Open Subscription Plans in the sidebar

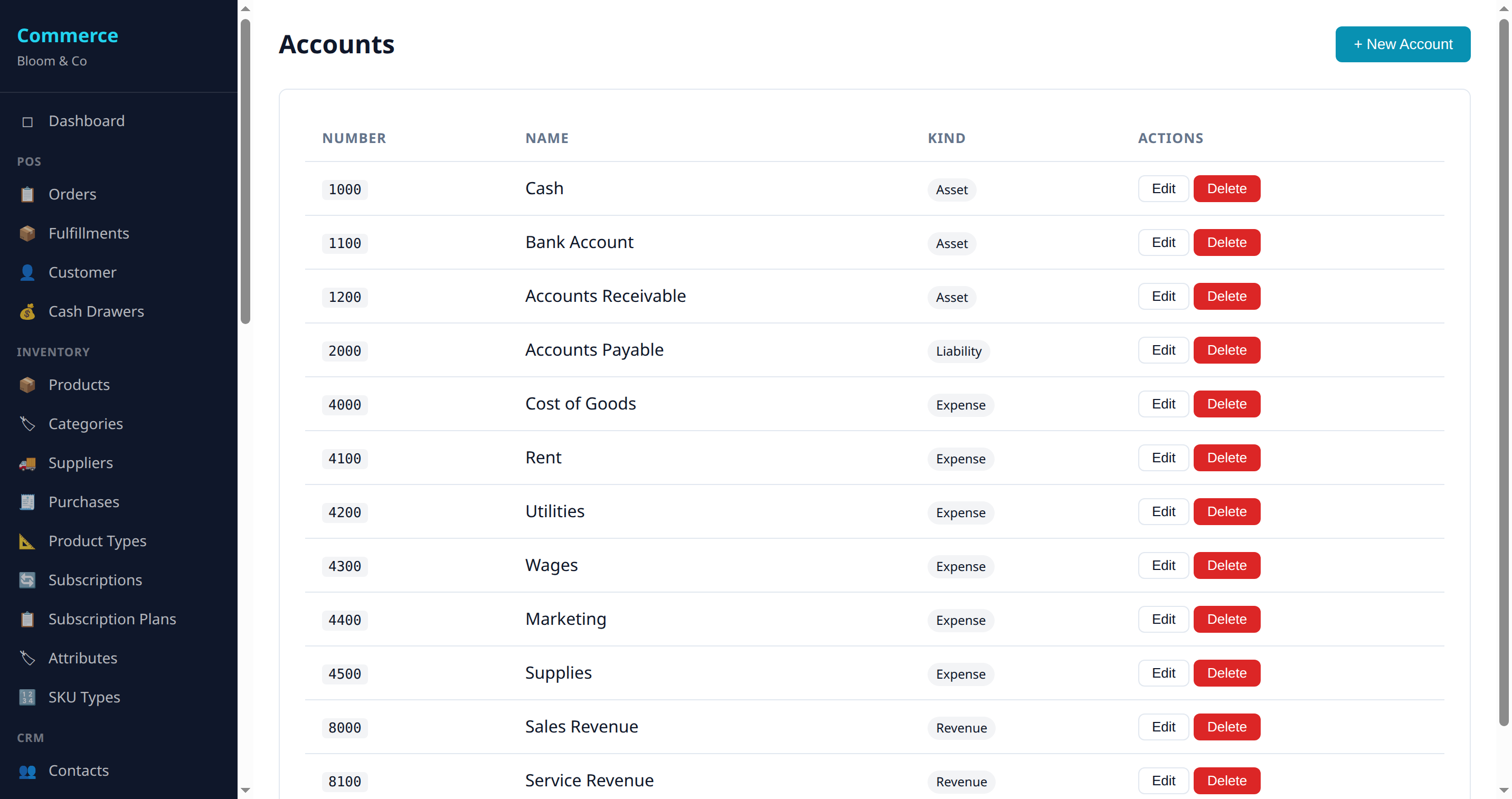tap(112, 619)
